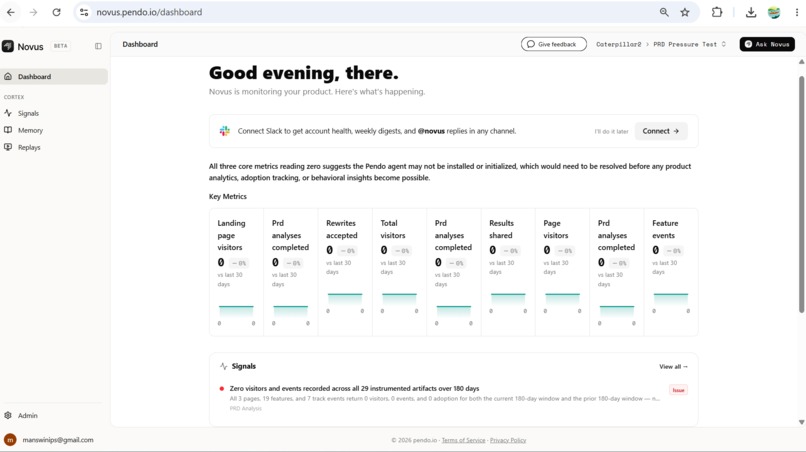Click the Ask Novus button
This screenshot has height=452, width=806.
(767, 44)
